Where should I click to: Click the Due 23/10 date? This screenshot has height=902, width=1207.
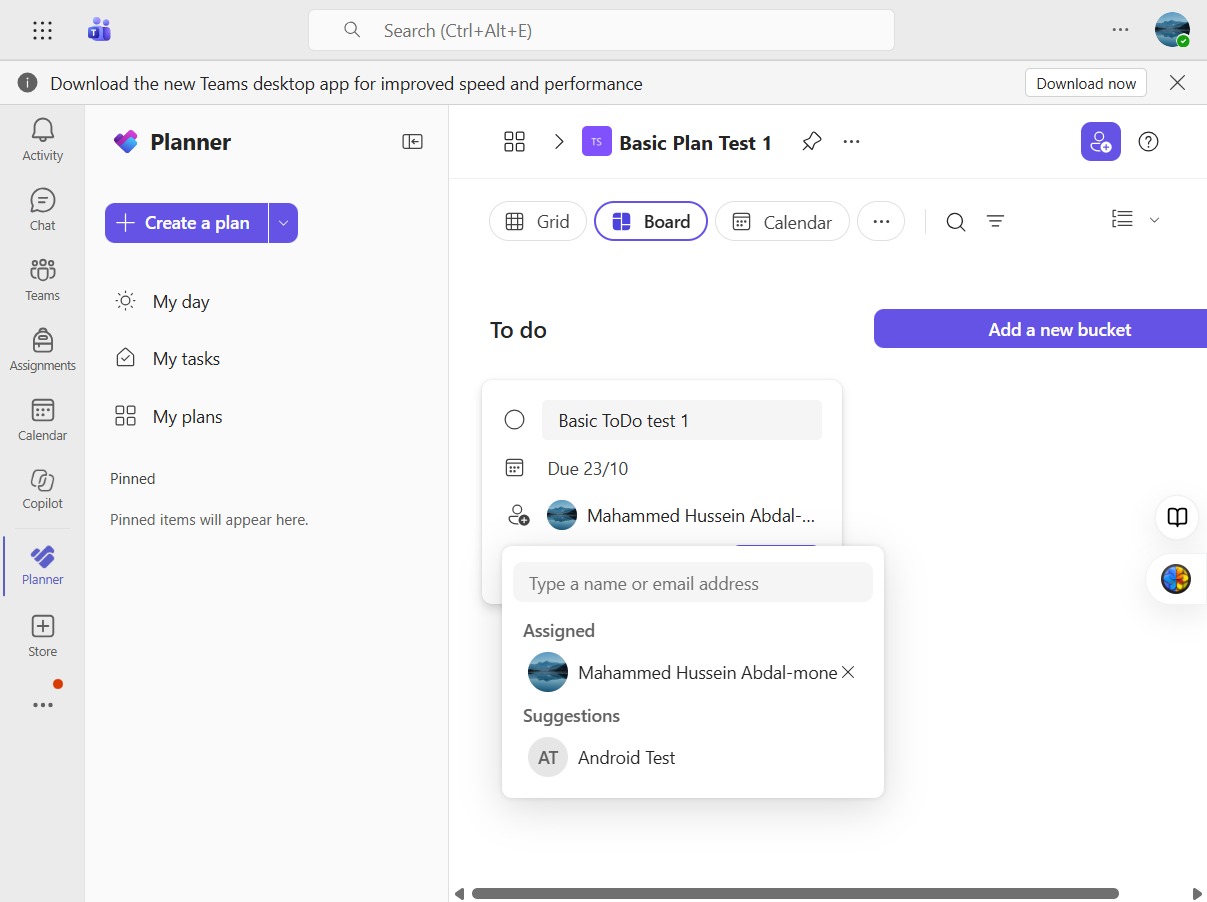pos(588,469)
